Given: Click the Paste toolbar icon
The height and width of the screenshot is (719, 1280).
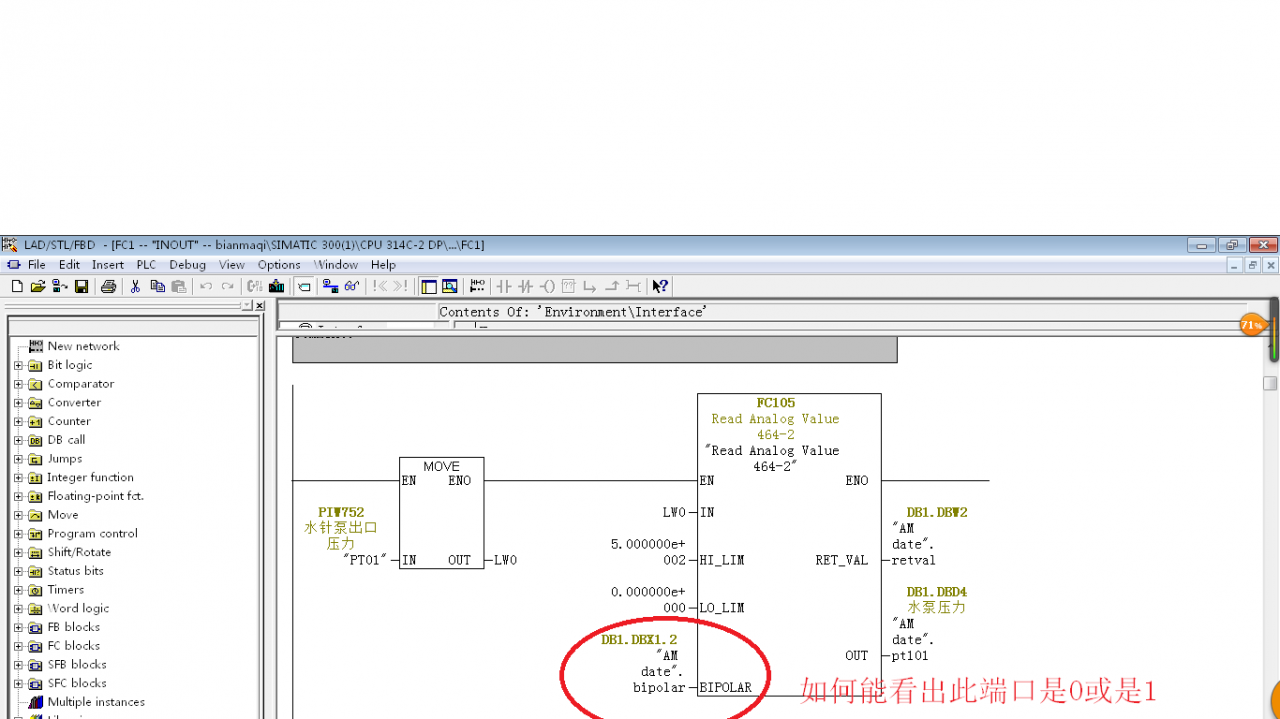Looking at the screenshot, I should click(x=178, y=286).
